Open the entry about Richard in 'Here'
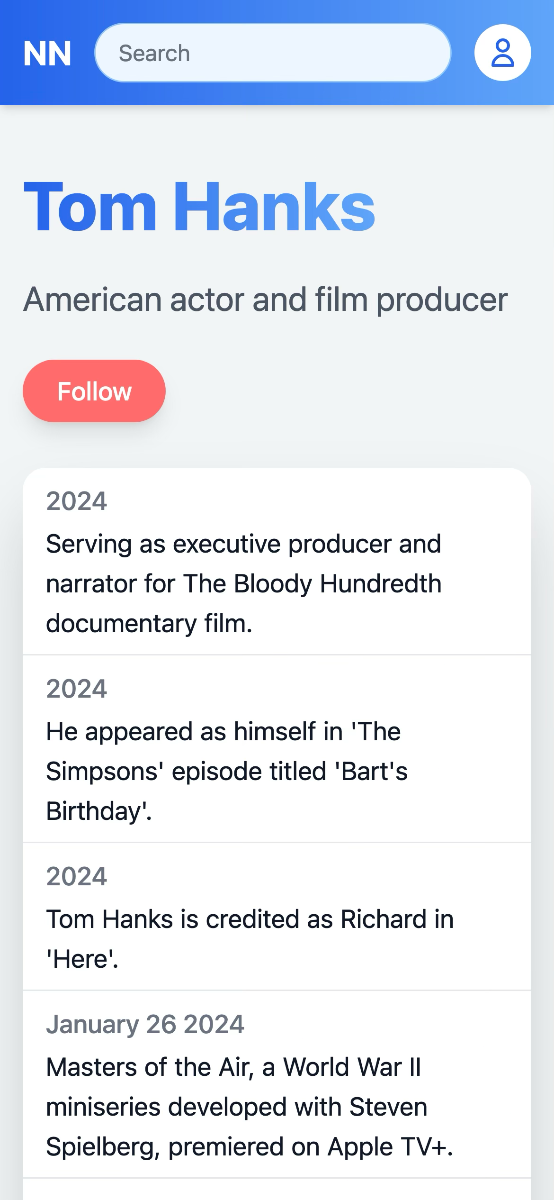 (x=277, y=917)
